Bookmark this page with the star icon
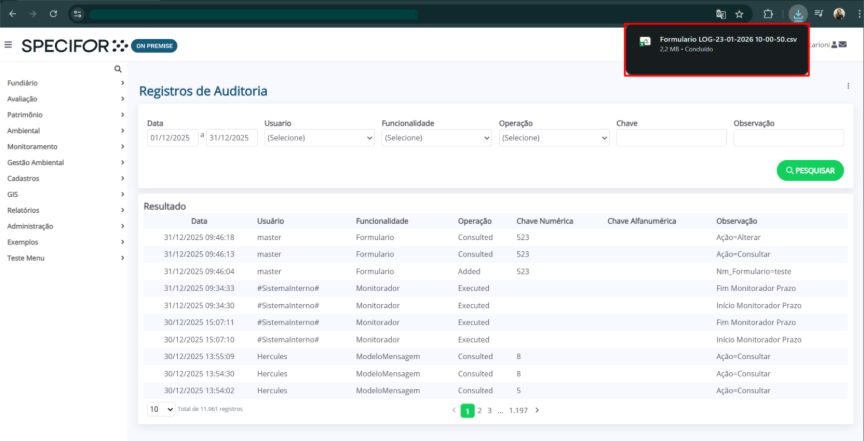 click(x=739, y=14)
